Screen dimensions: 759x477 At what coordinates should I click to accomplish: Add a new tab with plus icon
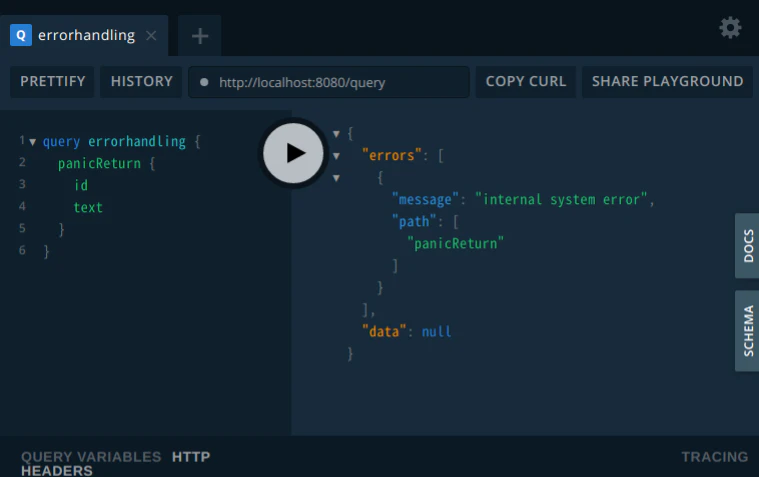point(200,36)
